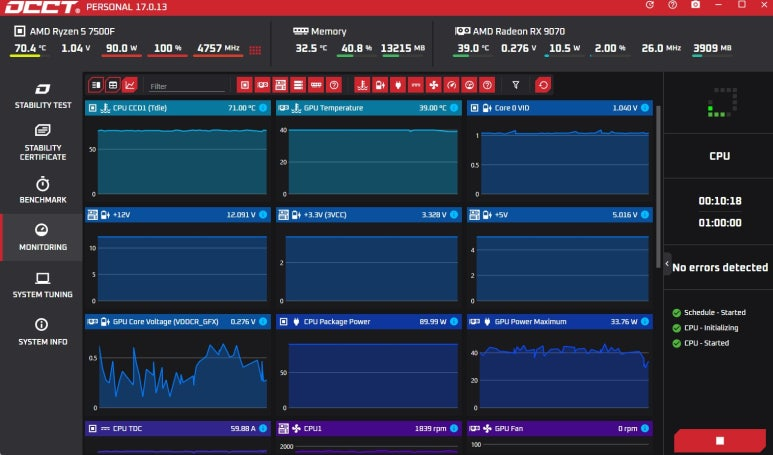Screen dimensions: 773x455
Task: Click the CPU temperature 70.4 °C reading
Action: 30,48
